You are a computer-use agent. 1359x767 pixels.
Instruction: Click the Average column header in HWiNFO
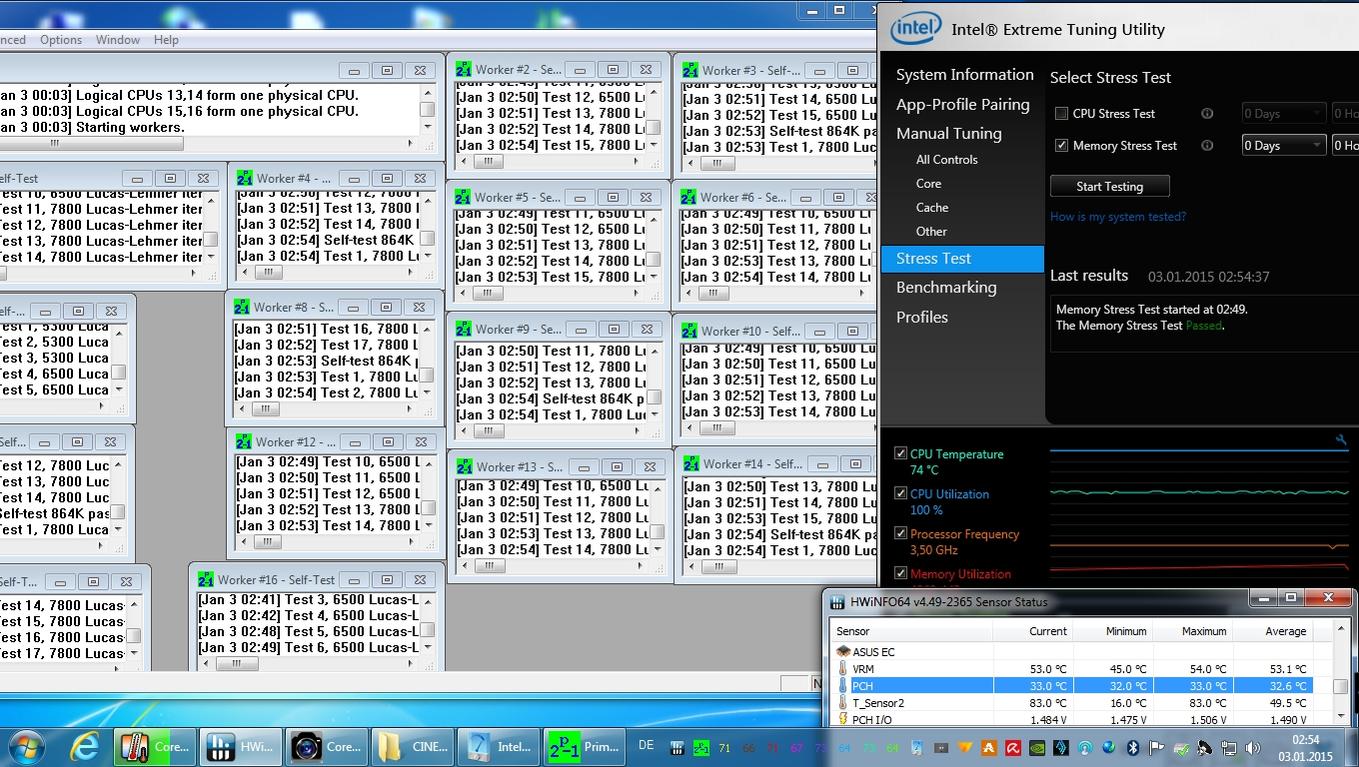pos(1272,632)
